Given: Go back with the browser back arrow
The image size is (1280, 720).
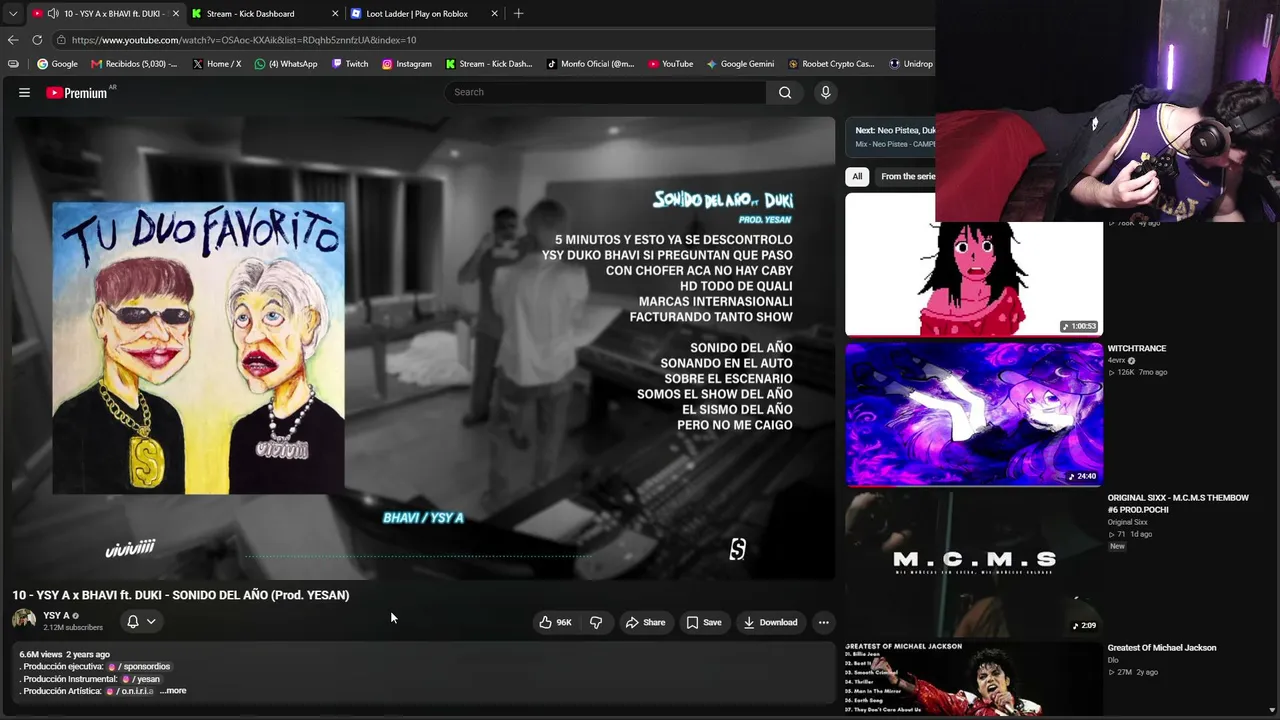Looking at the screenshot, I should (x=13, y=40).
